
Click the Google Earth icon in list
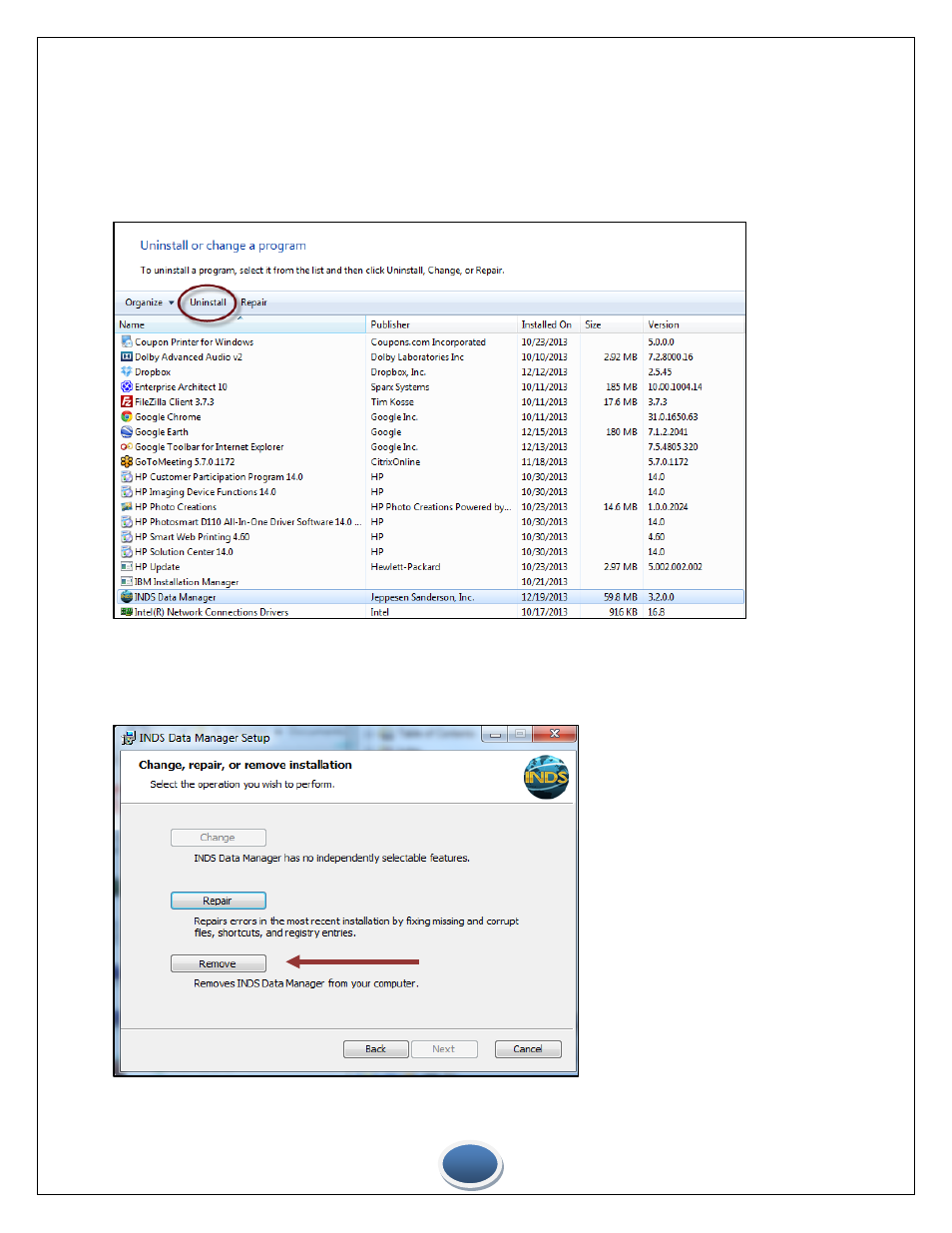pyautogui.click(x=127, y=431)
